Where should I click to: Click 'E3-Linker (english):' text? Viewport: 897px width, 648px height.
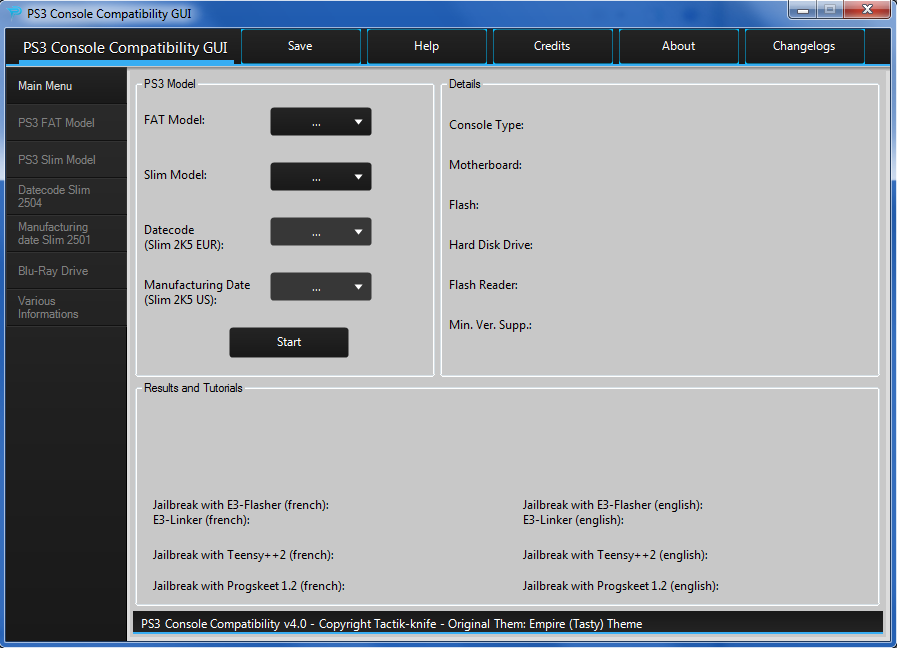coord(573,520)
